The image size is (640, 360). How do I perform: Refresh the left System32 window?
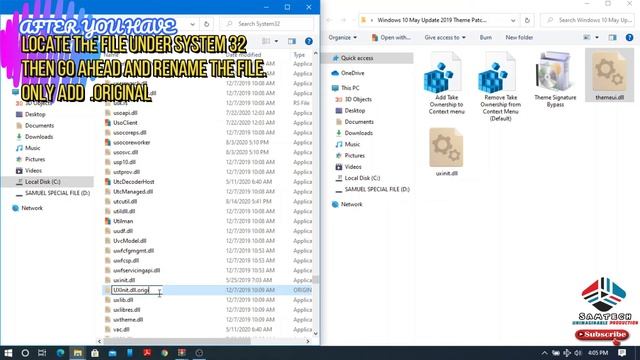tap(206, 24)
